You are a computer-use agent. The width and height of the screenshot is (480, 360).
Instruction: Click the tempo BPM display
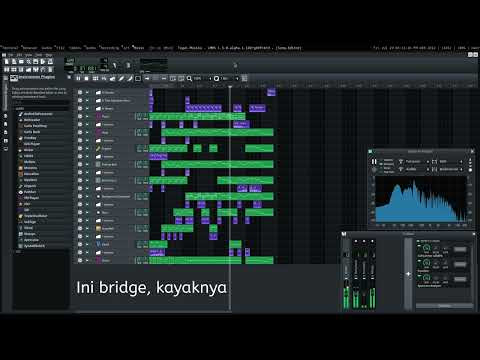pos(70,62)
